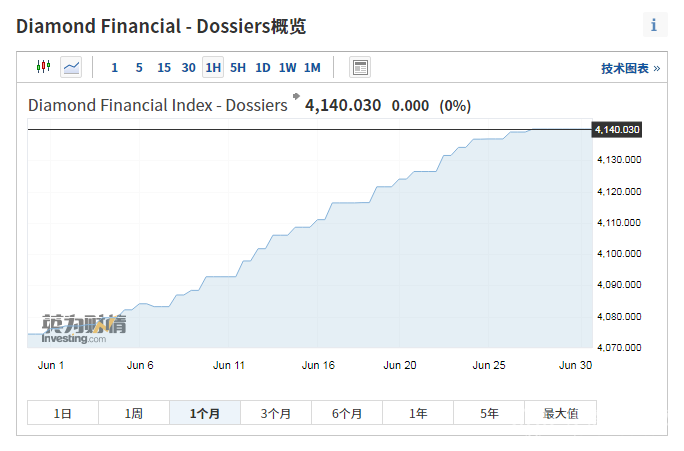Open the news panel toolbar icon
684x451 pixels.
[x=360, y=67]
